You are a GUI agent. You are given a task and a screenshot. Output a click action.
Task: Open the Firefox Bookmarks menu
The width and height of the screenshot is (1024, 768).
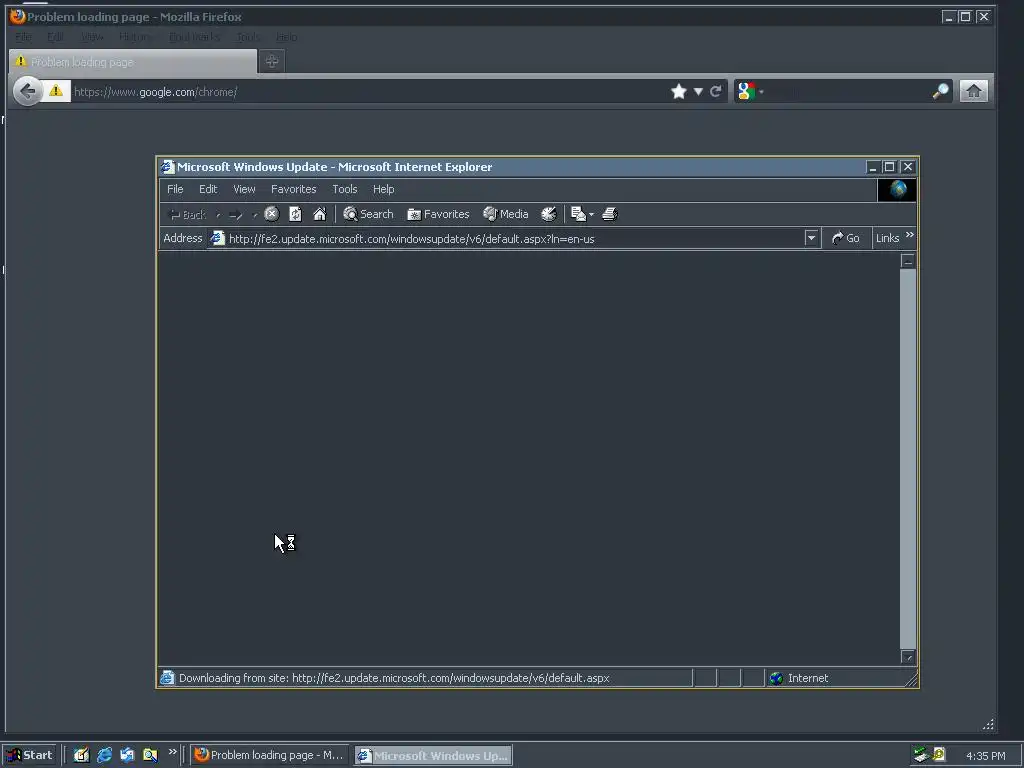[x=195, y=37]
